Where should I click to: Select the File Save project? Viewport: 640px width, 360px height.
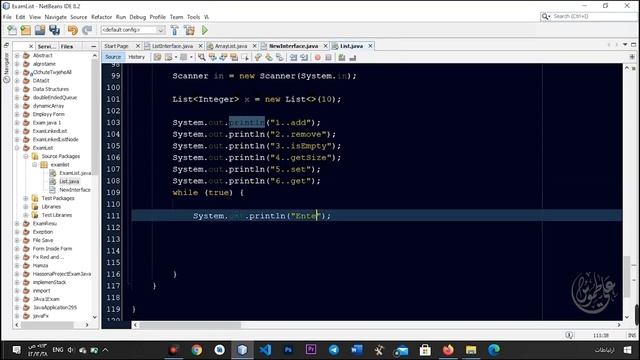43,240
